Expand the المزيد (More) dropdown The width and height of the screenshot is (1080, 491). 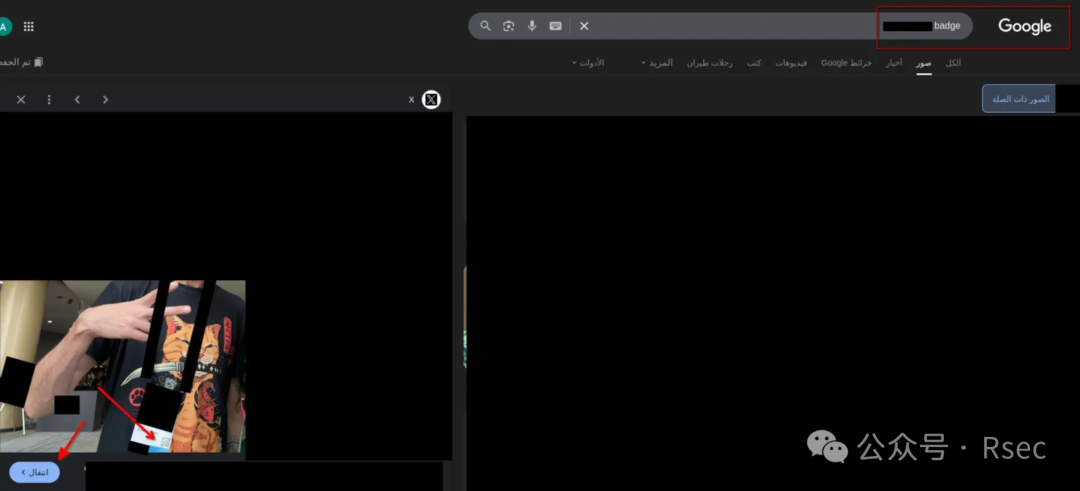[x=657, y=63]
